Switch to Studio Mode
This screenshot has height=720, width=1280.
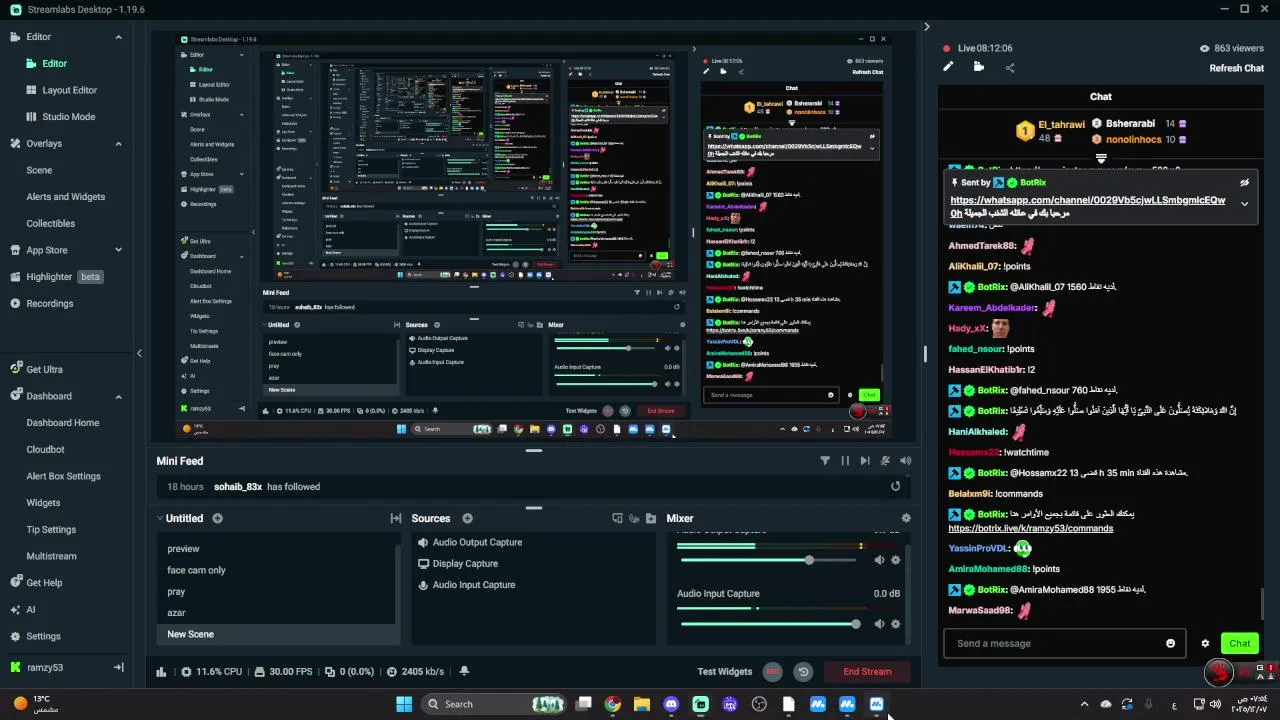coord(68,117)
